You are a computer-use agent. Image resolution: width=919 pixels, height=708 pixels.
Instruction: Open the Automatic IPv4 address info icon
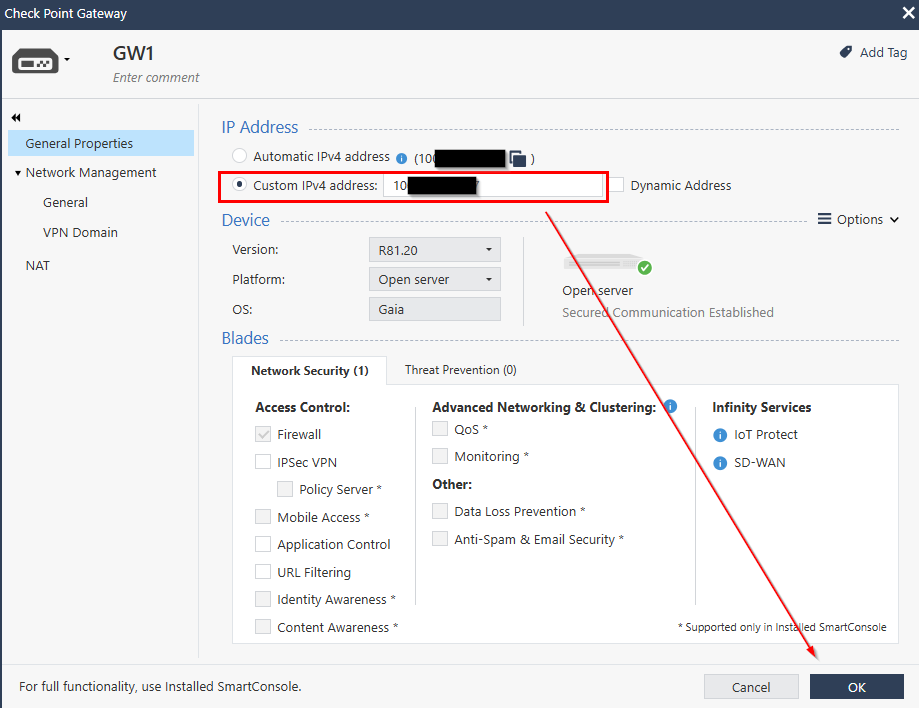[401, 158]
